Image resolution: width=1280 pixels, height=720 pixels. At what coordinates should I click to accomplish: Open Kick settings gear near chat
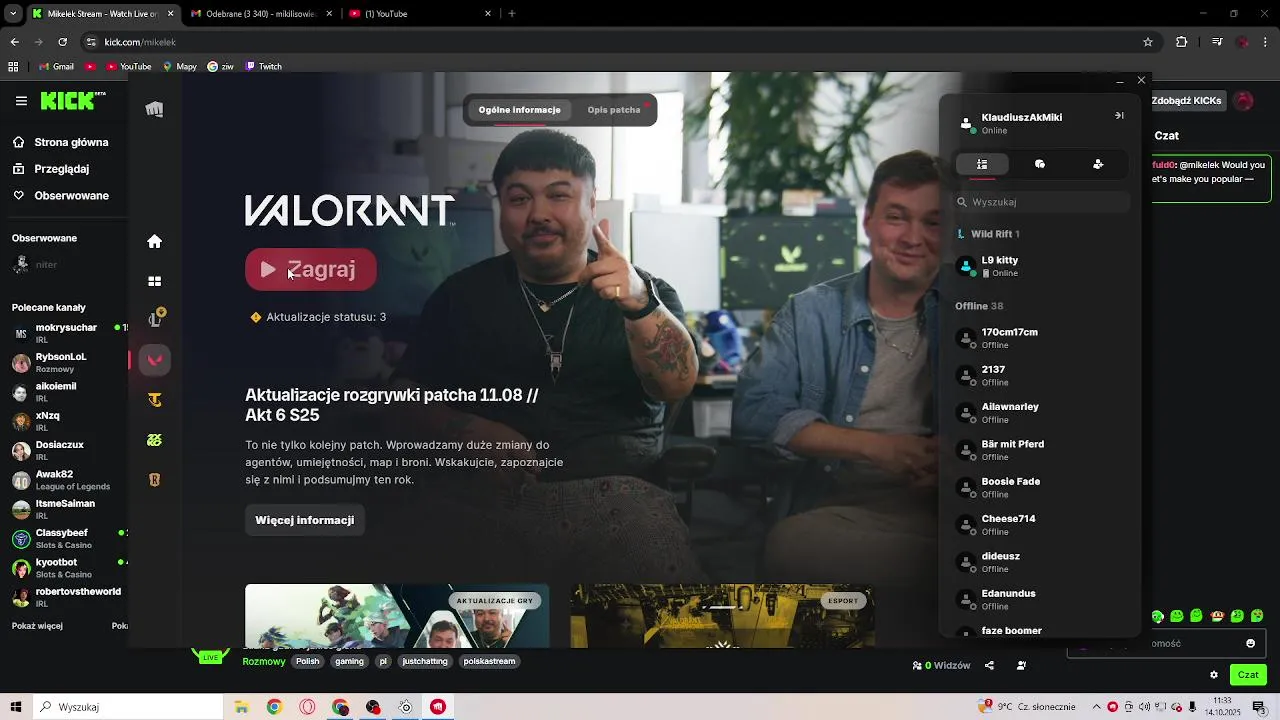tap(1214, 675)
